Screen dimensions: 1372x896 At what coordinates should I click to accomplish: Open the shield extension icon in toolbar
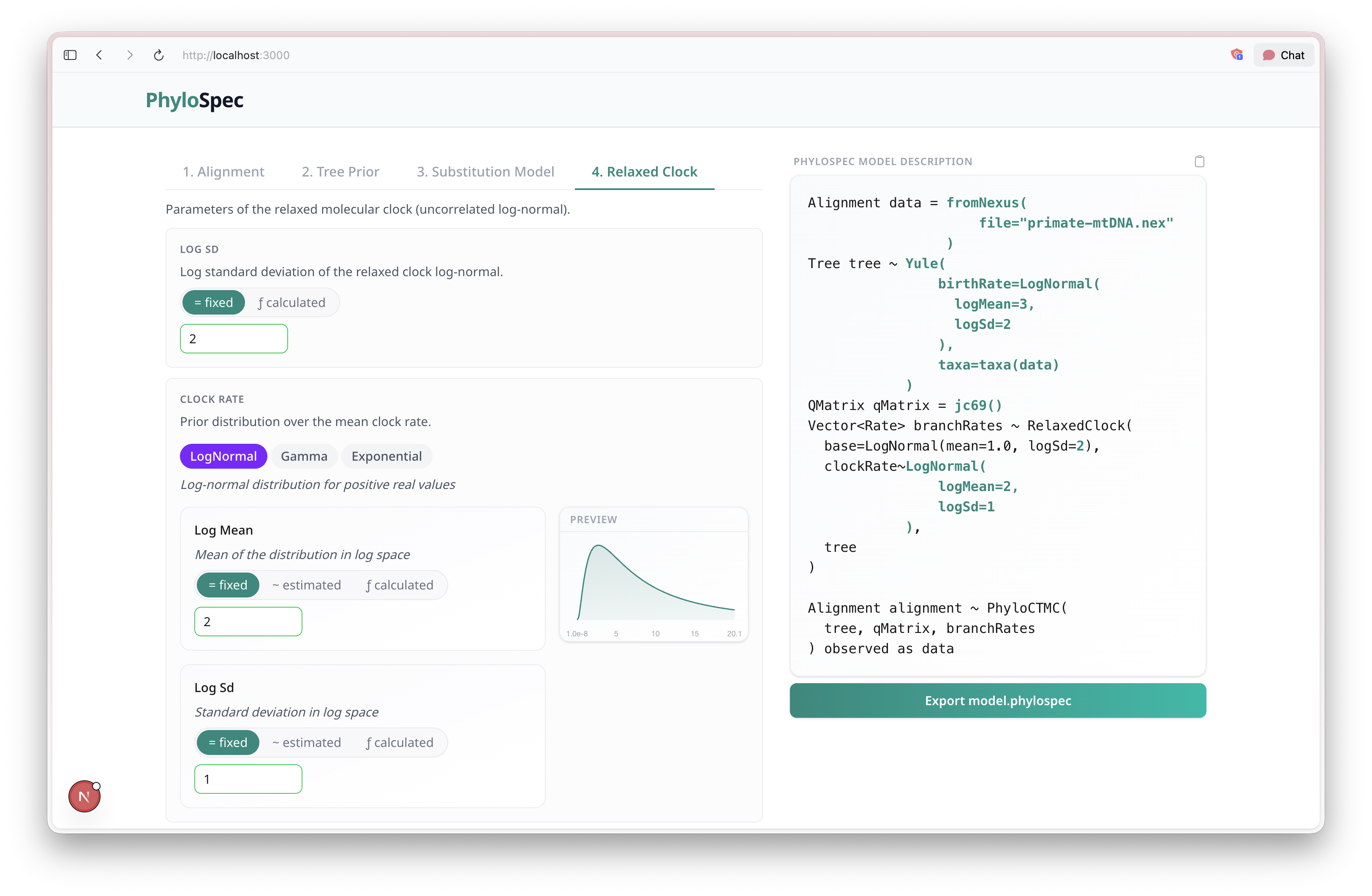tap(1236, 55)
